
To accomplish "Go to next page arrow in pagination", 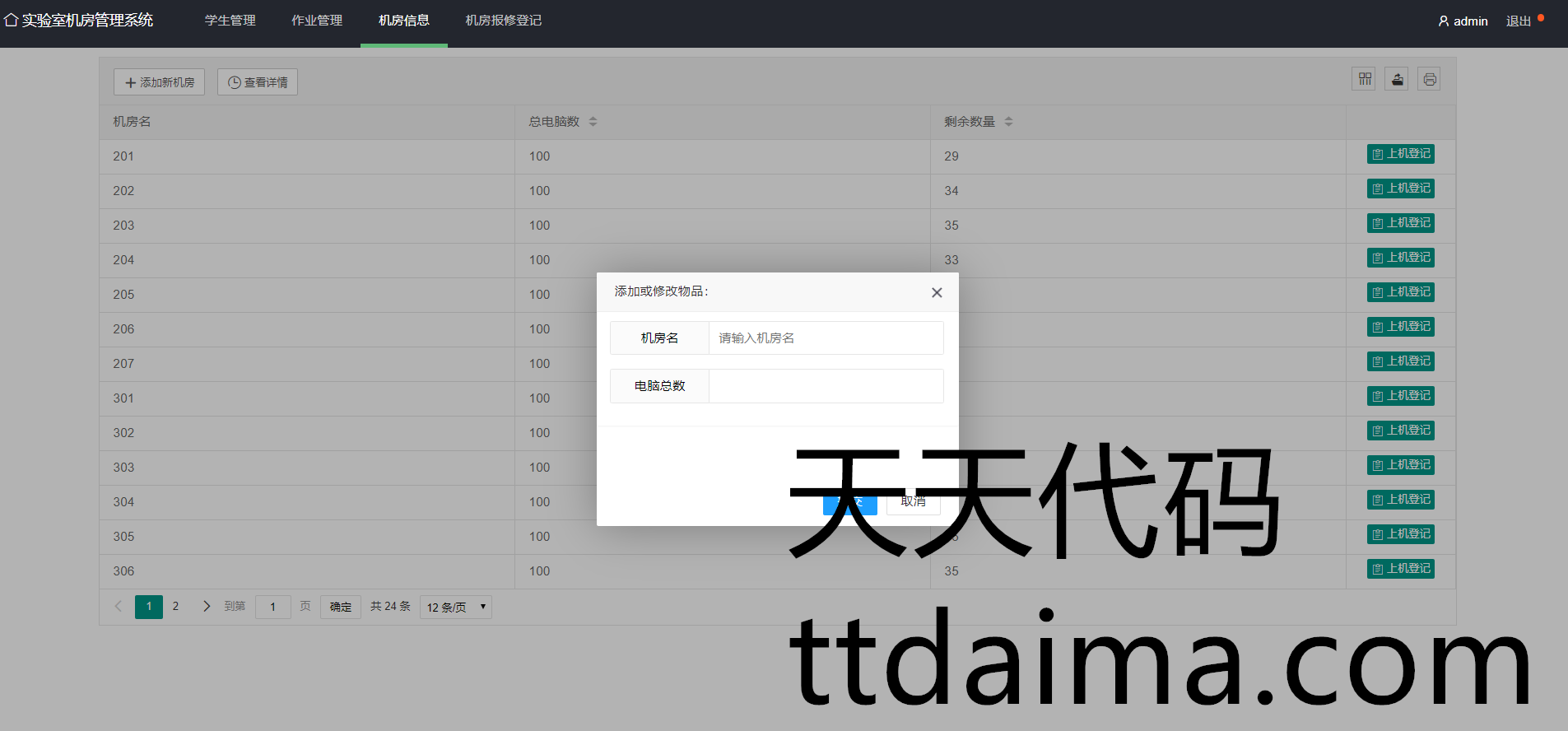I will (207, 607).
